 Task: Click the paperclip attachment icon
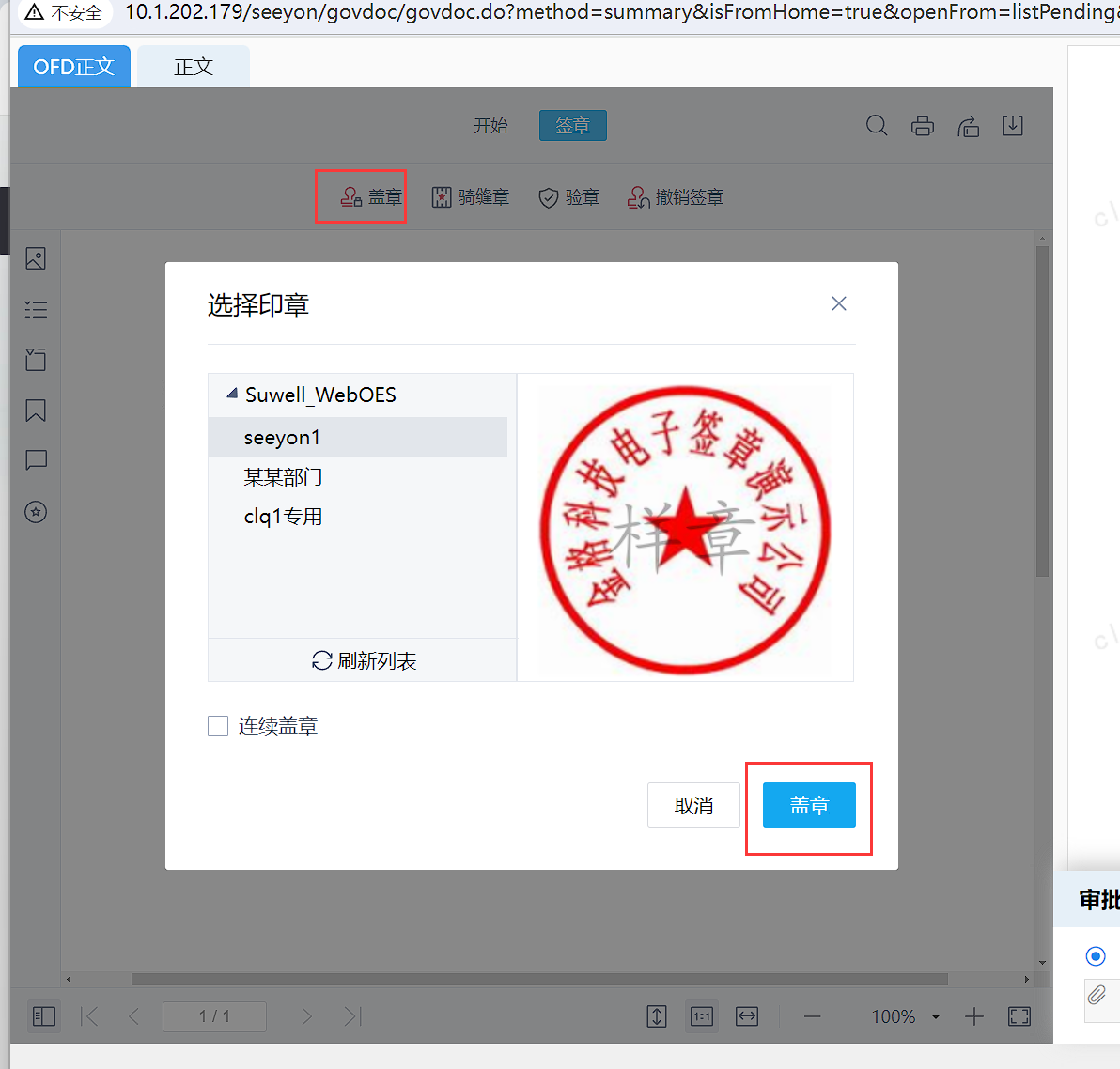1097,994
